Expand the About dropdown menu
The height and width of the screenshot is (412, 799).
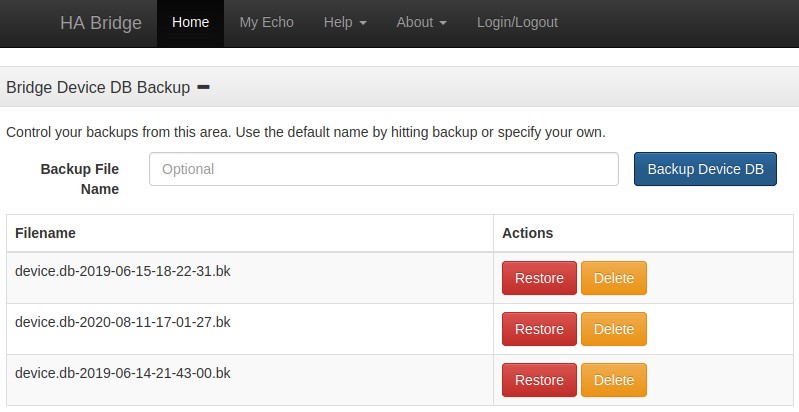(421, 22)
